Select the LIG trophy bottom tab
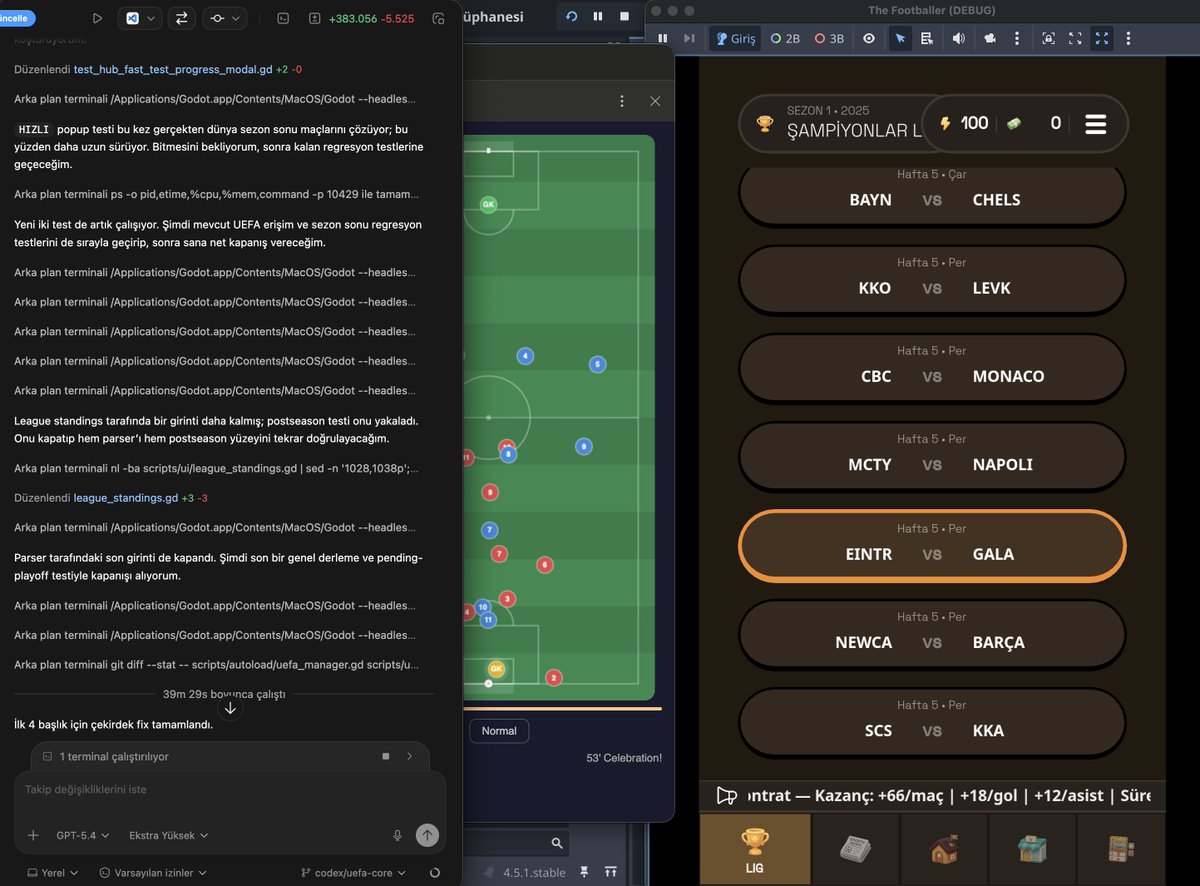This screenshot has height=886, width=1200. [755, 849]
